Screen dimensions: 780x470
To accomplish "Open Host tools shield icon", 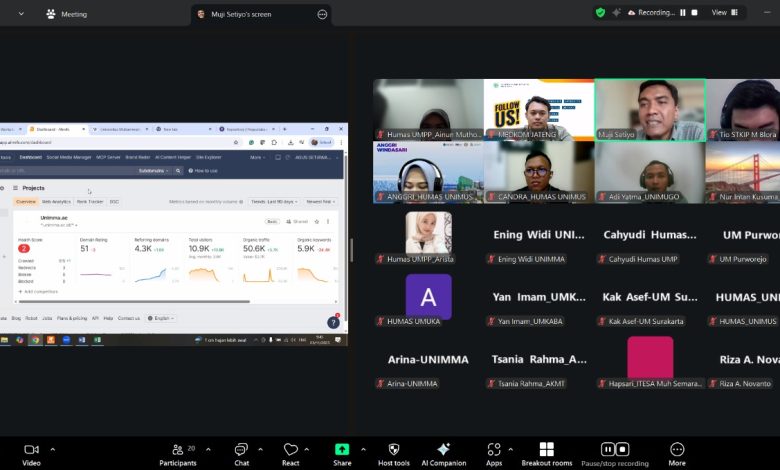I will [393, 451].
